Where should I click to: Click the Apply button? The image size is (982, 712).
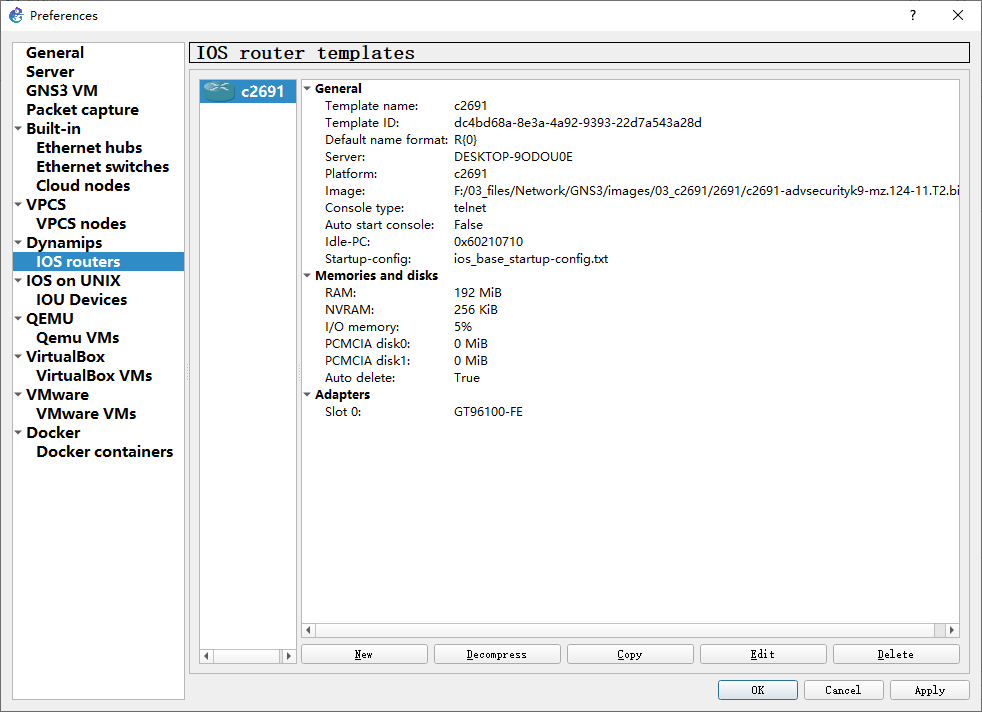pyautogui.click(x=929, y=689)
